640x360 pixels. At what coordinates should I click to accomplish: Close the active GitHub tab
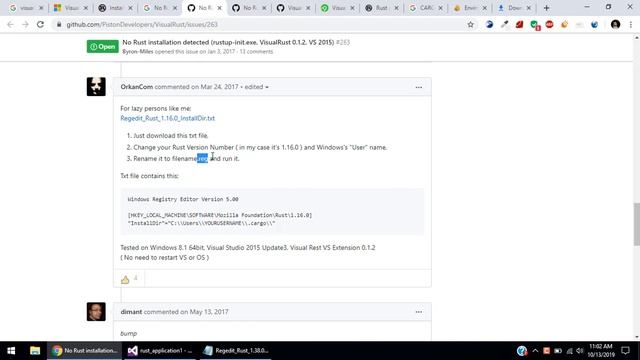pos(219,8)
